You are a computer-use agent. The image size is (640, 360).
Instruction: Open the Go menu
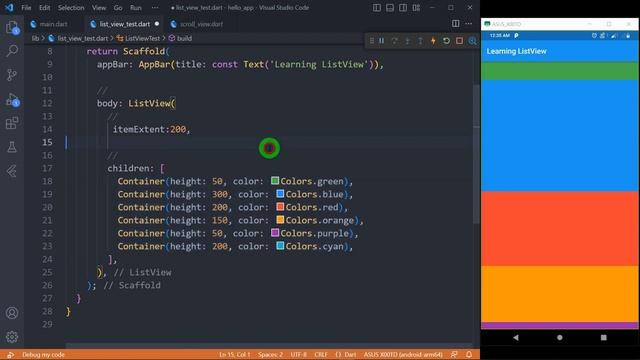118,8
